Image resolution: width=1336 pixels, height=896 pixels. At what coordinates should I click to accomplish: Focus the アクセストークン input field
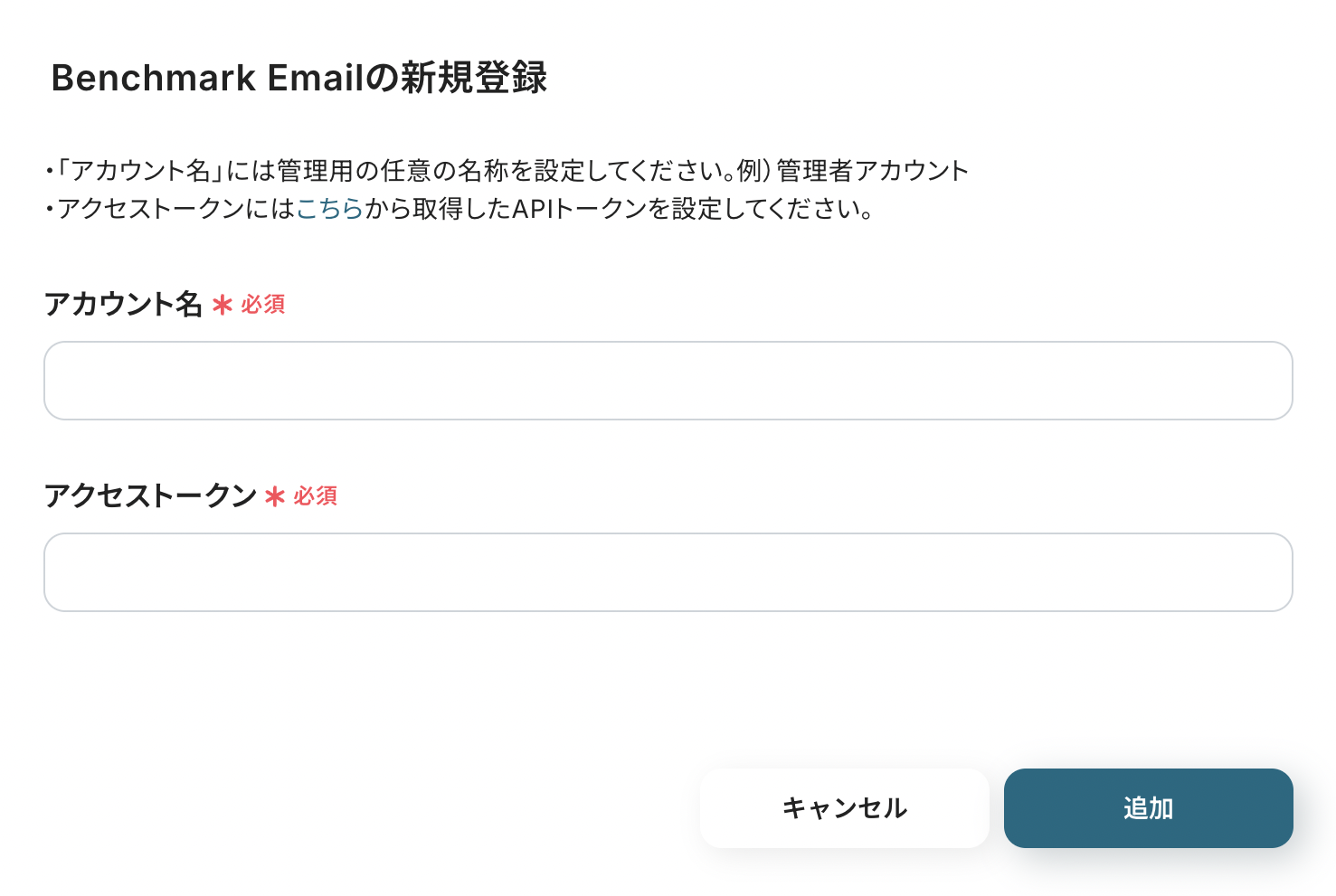[668, 572]
